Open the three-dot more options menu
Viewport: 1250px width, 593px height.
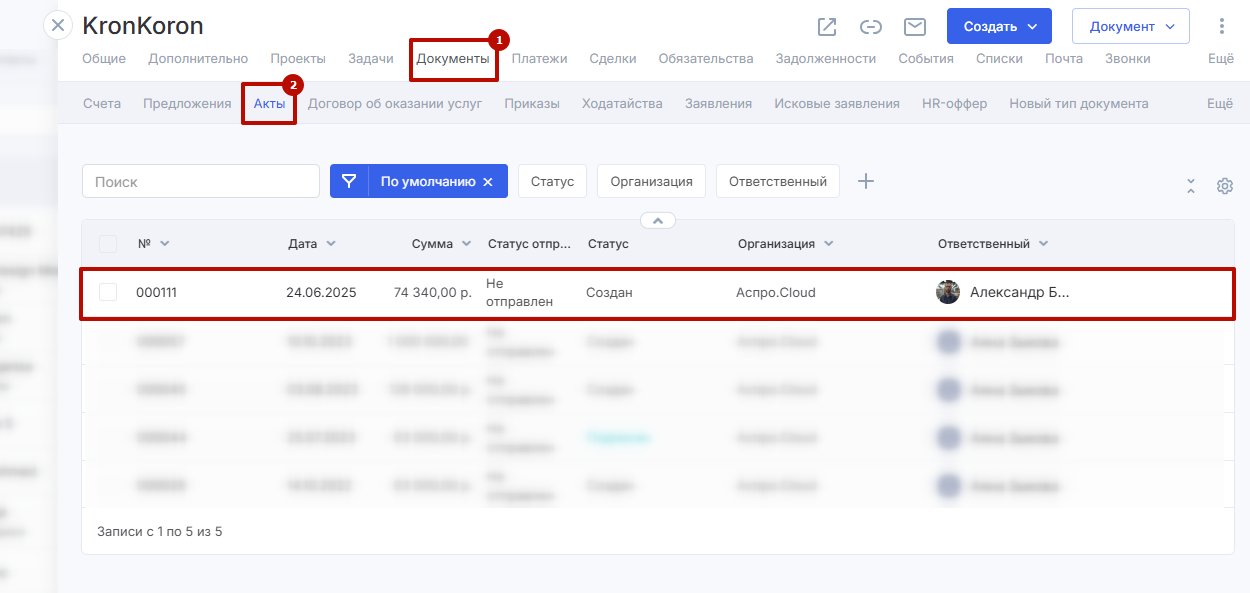tap(1221, 27)
